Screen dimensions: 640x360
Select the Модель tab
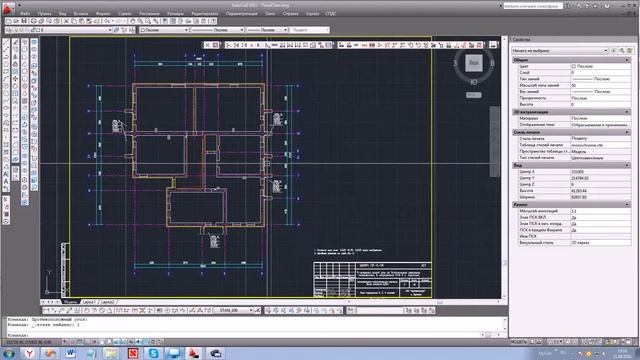pyautogui.click(x=70, y=302)
